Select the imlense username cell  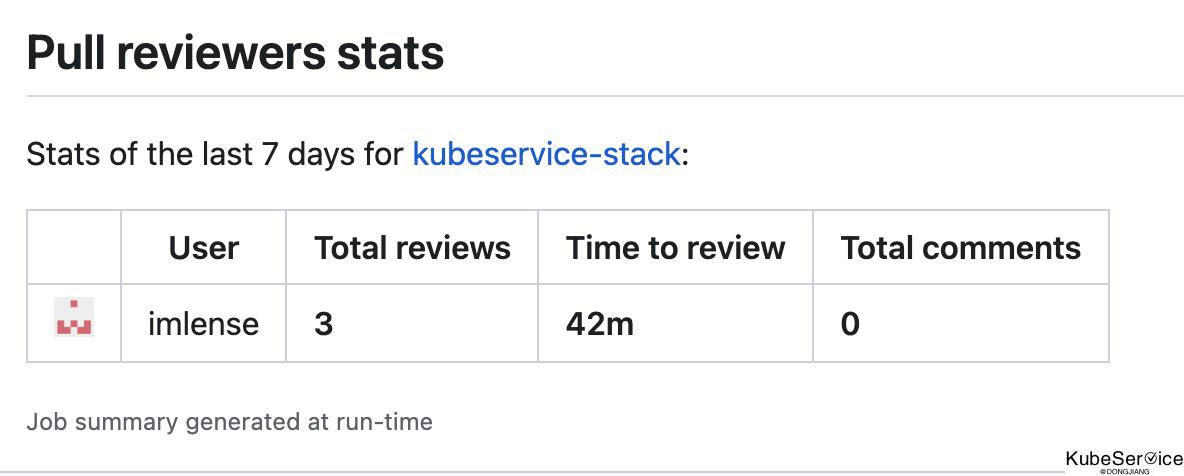pos(203,323)
